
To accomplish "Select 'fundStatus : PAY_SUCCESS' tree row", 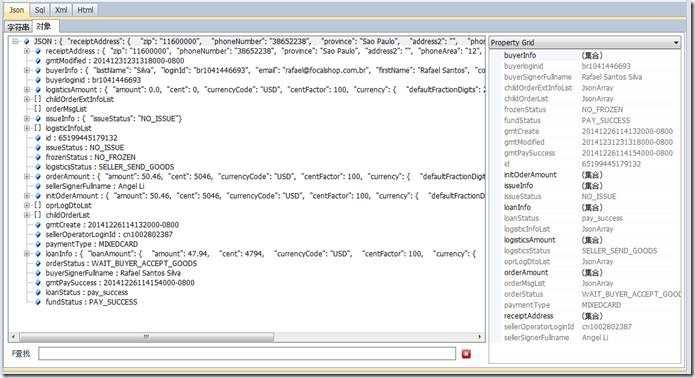I will point(91,302).
